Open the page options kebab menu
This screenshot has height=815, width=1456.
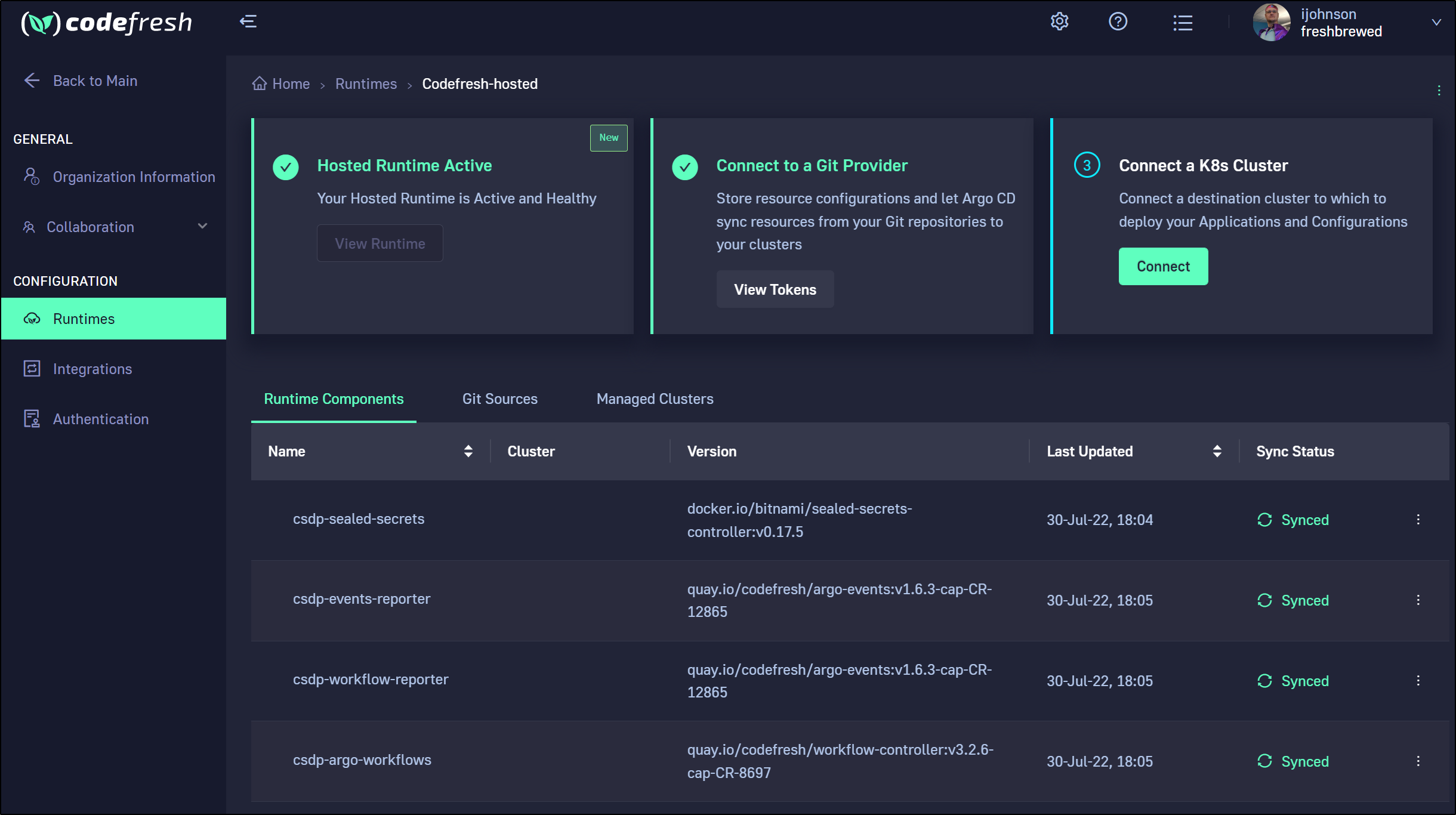tap(1439, 90)
